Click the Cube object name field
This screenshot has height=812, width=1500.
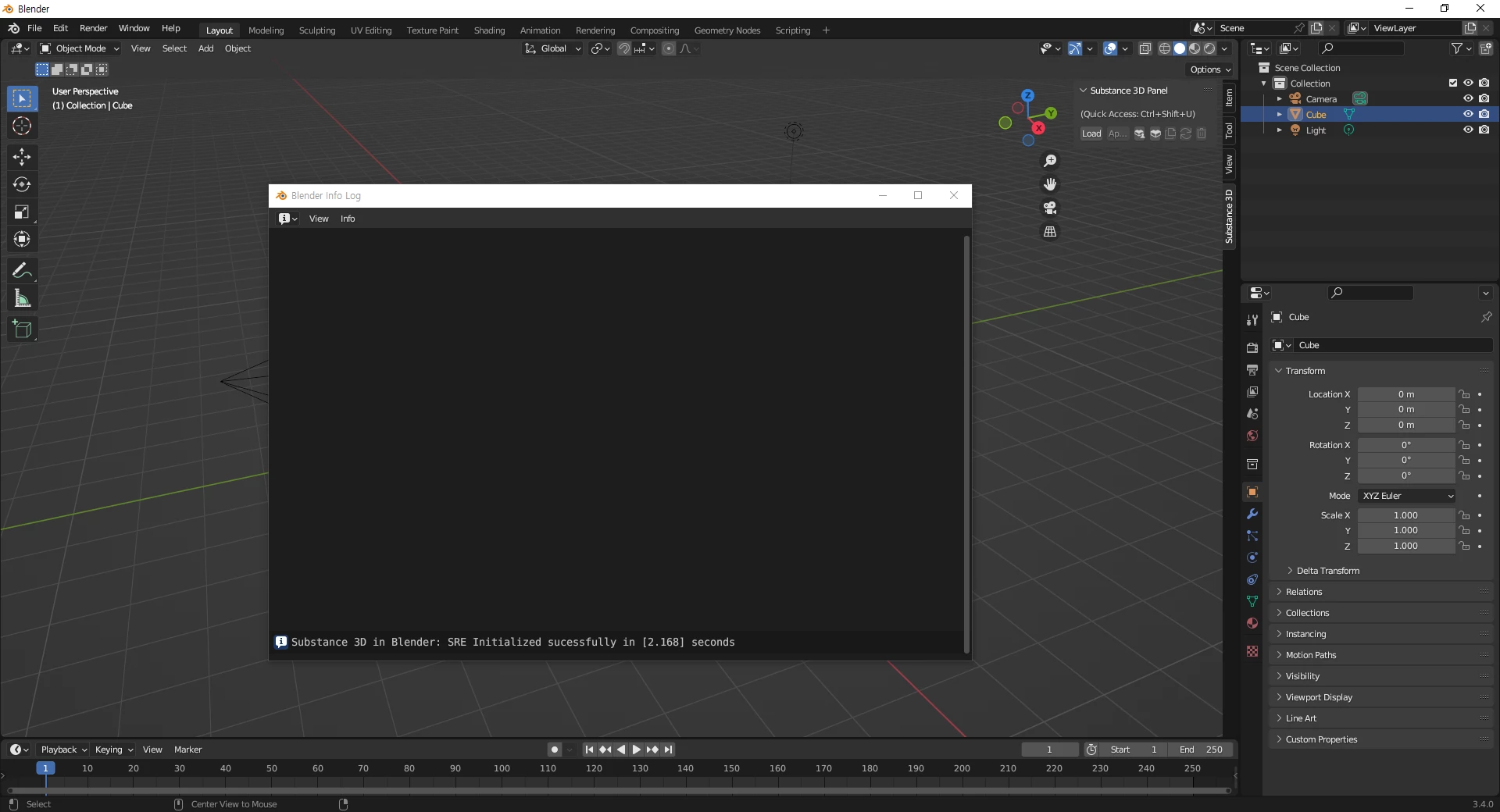[x=1393, y=345]
